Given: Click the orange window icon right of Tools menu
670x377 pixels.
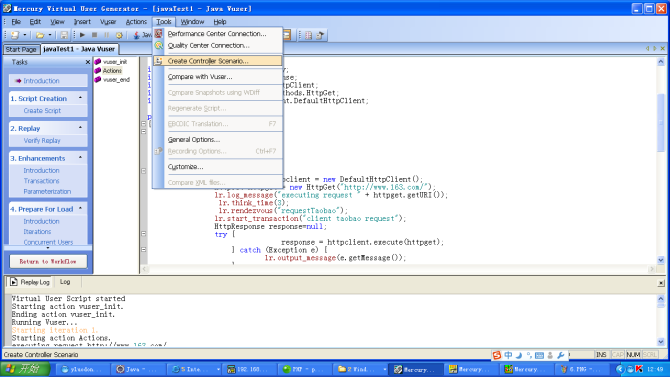Looking at the screenshot, I should [287, 35].
